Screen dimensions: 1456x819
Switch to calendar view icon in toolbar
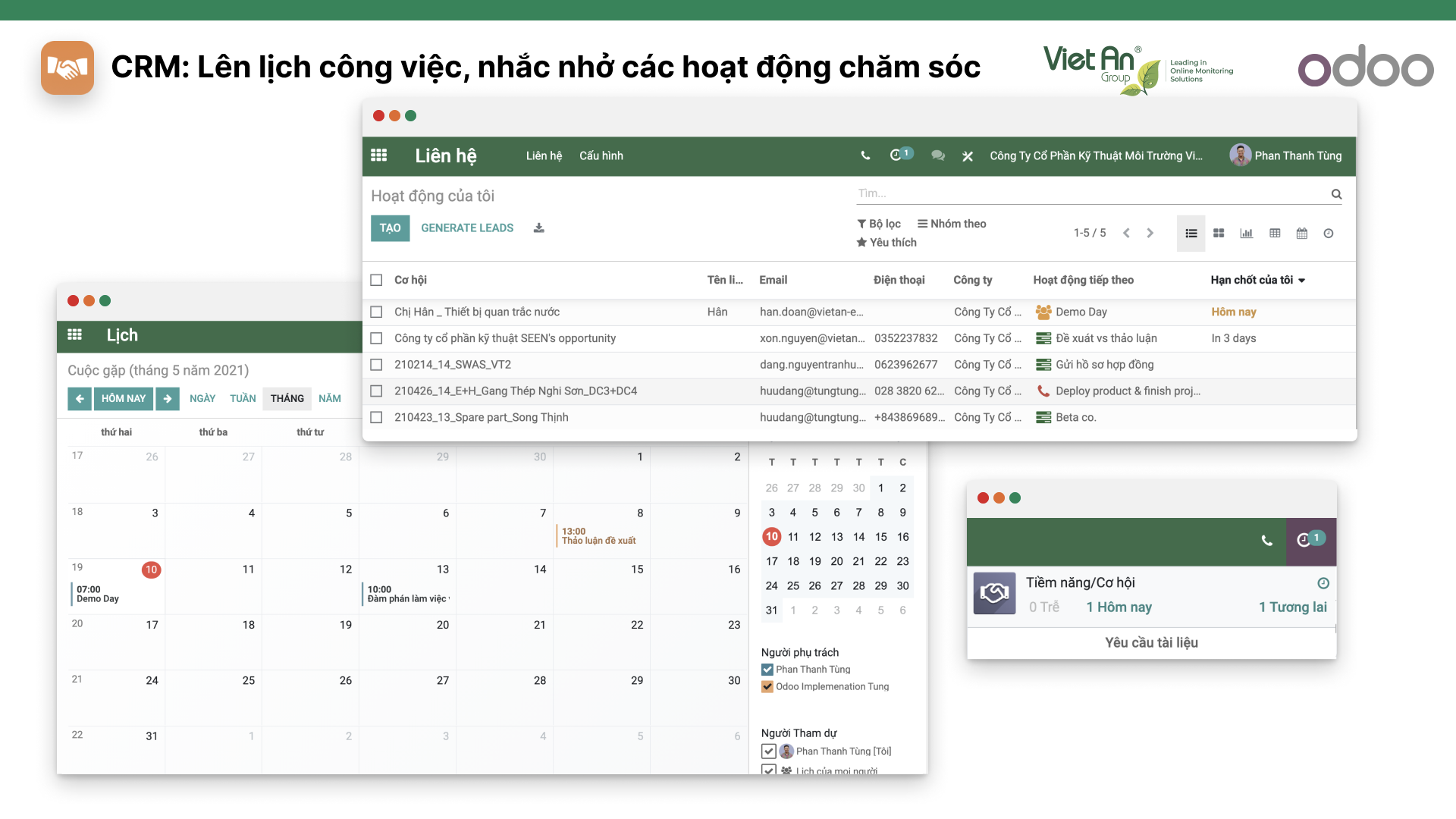click(1302, 234)
